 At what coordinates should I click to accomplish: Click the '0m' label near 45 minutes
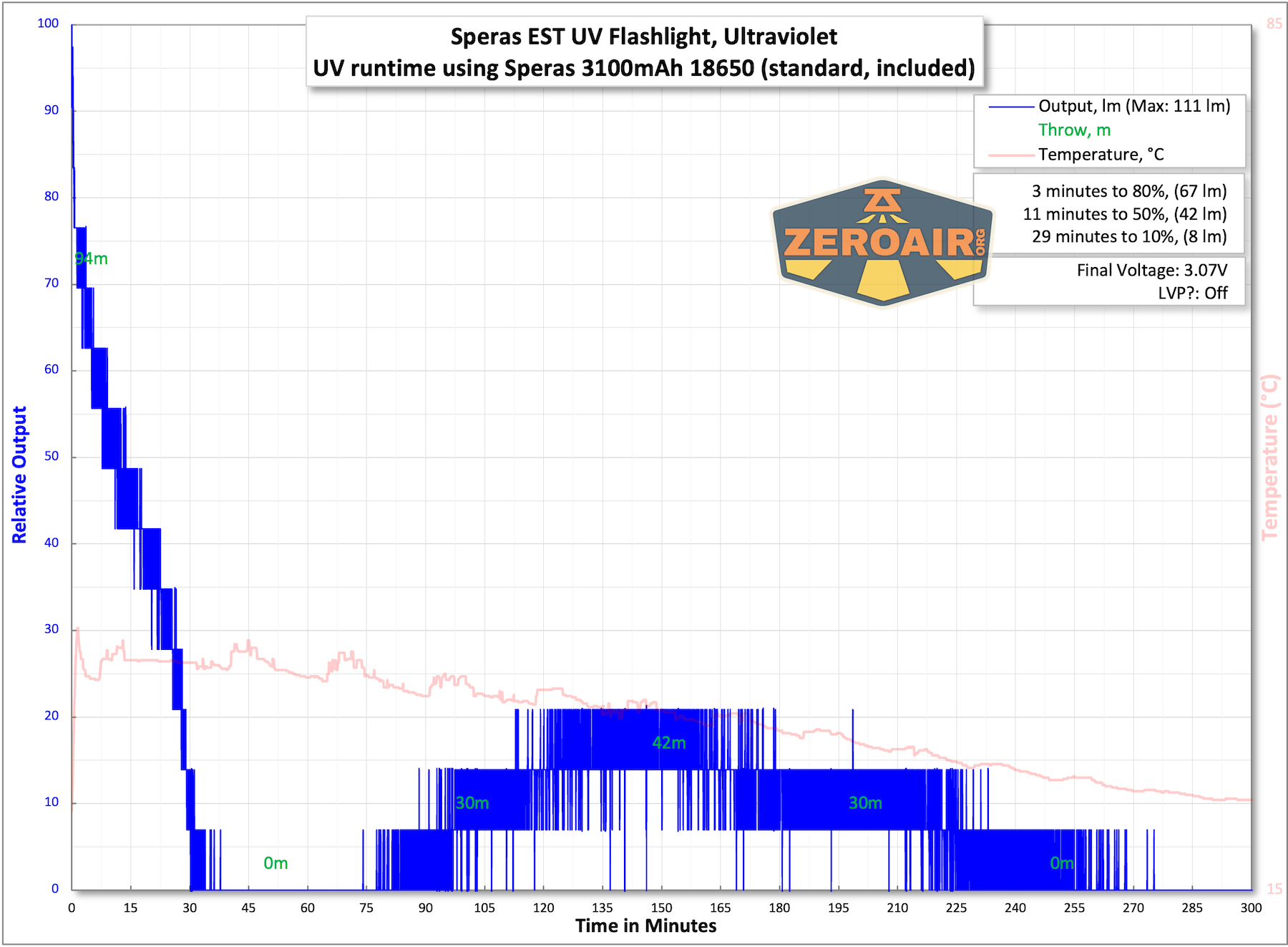click(x=275, y=863)
